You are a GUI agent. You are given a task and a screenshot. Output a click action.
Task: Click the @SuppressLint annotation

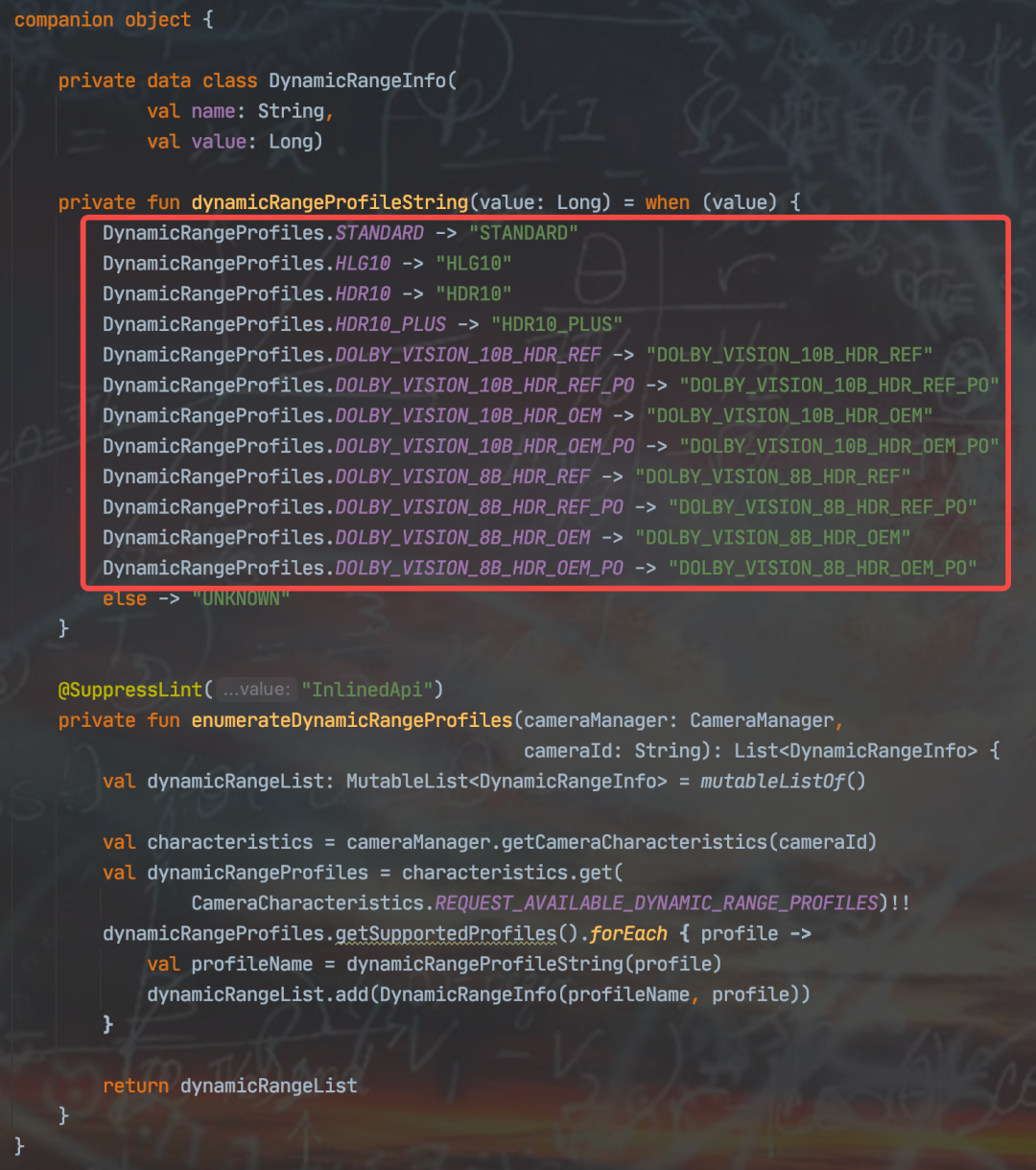click(129, 690)
